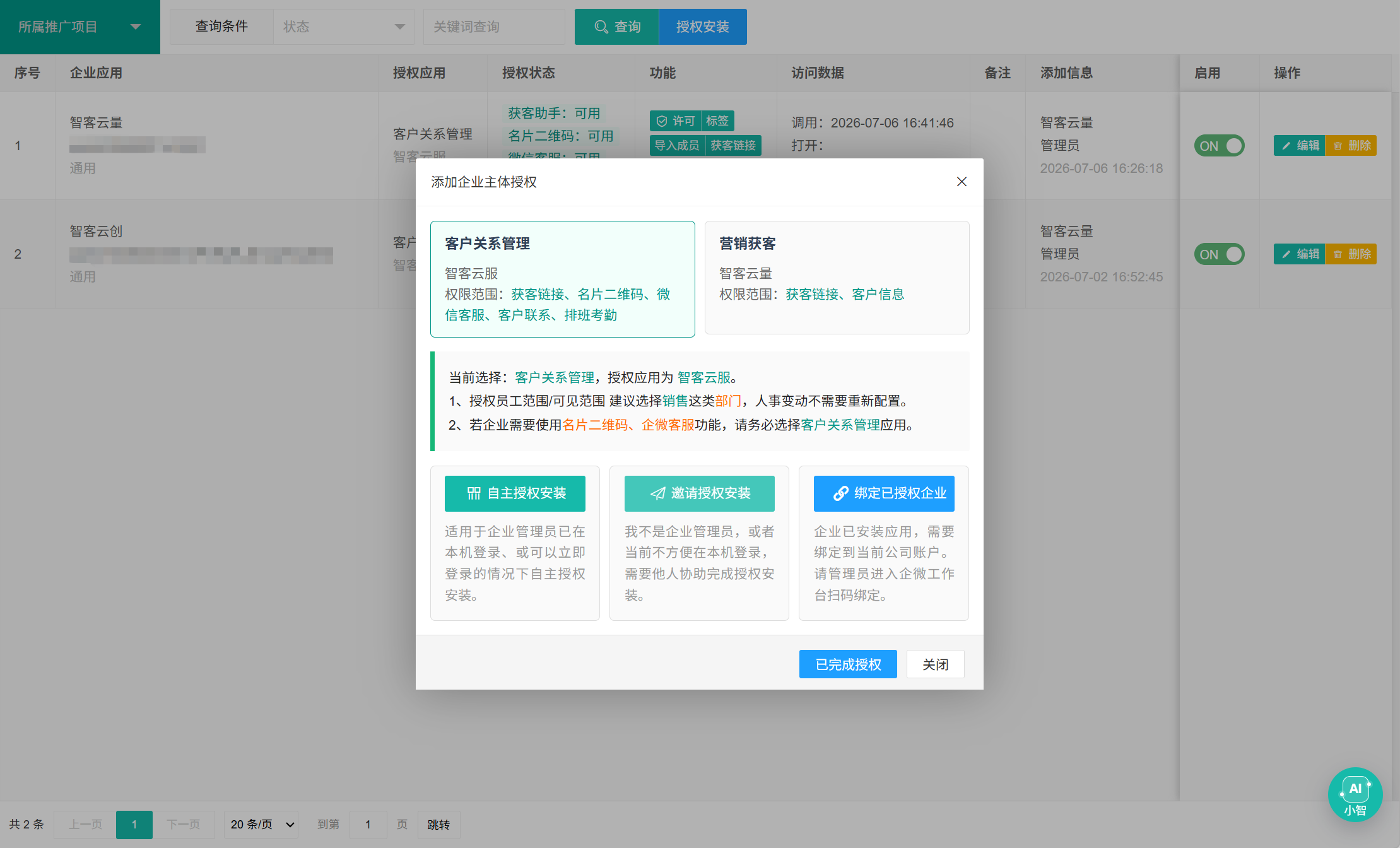Click the 绑定已授权企业 button
This screenshot has height=848, width=1400.
point(884,493)
